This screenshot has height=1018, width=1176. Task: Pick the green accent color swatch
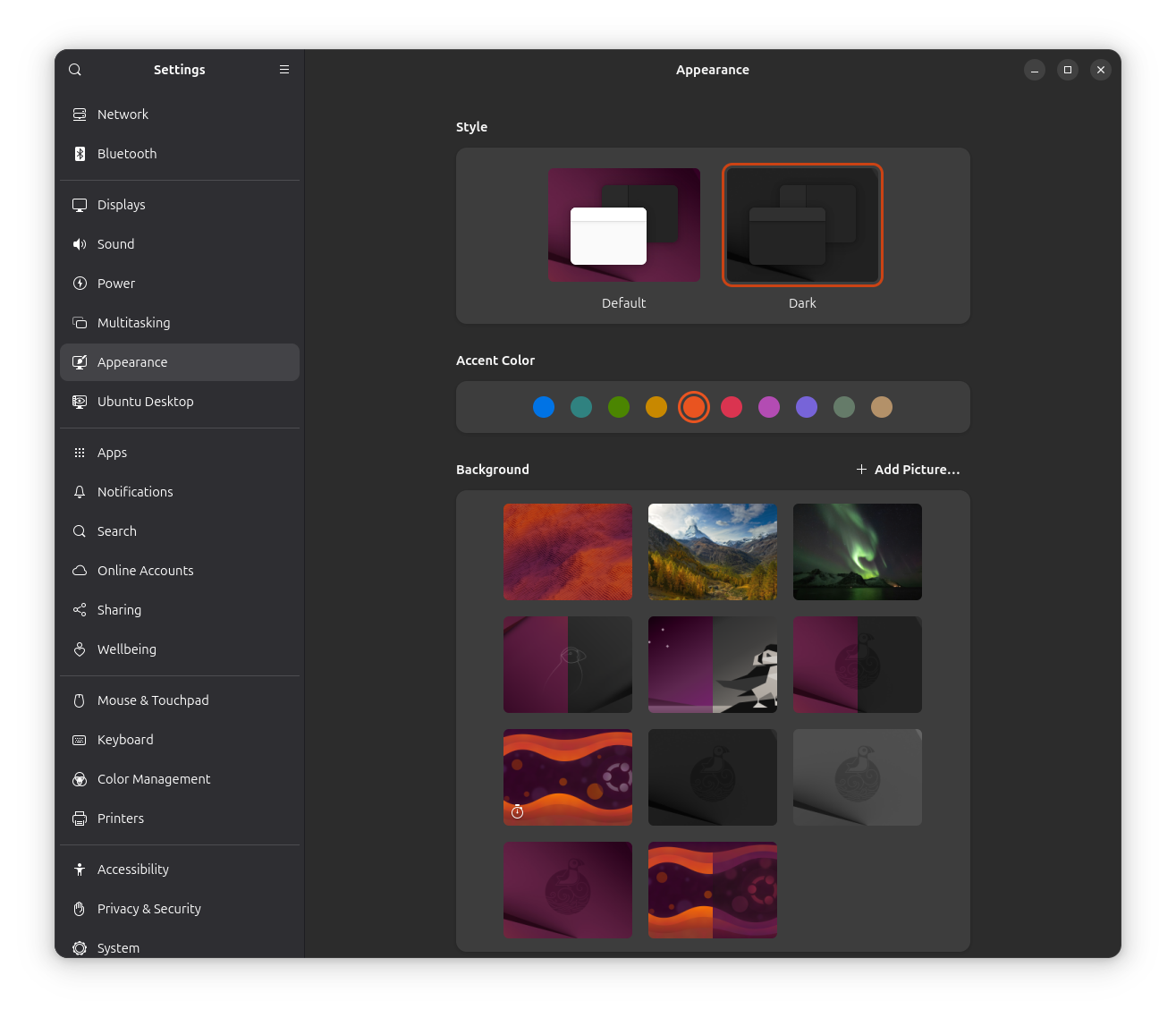click(618, 407)
